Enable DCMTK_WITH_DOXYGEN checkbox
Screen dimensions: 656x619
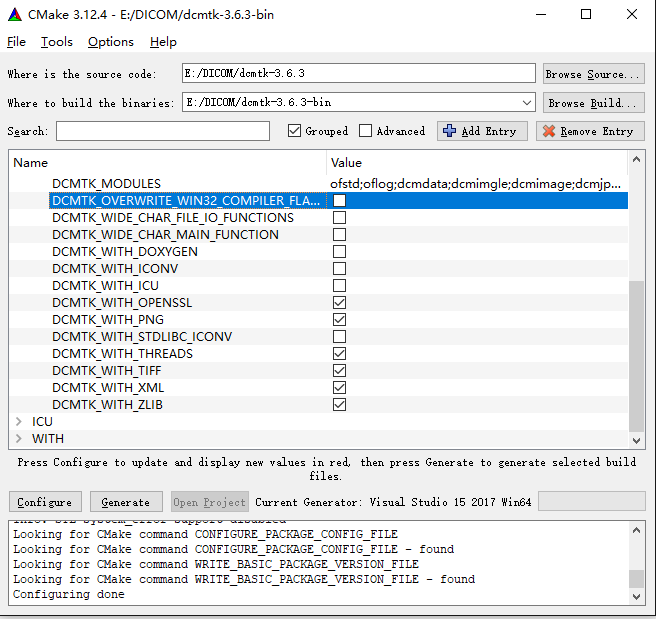(339, 252)
